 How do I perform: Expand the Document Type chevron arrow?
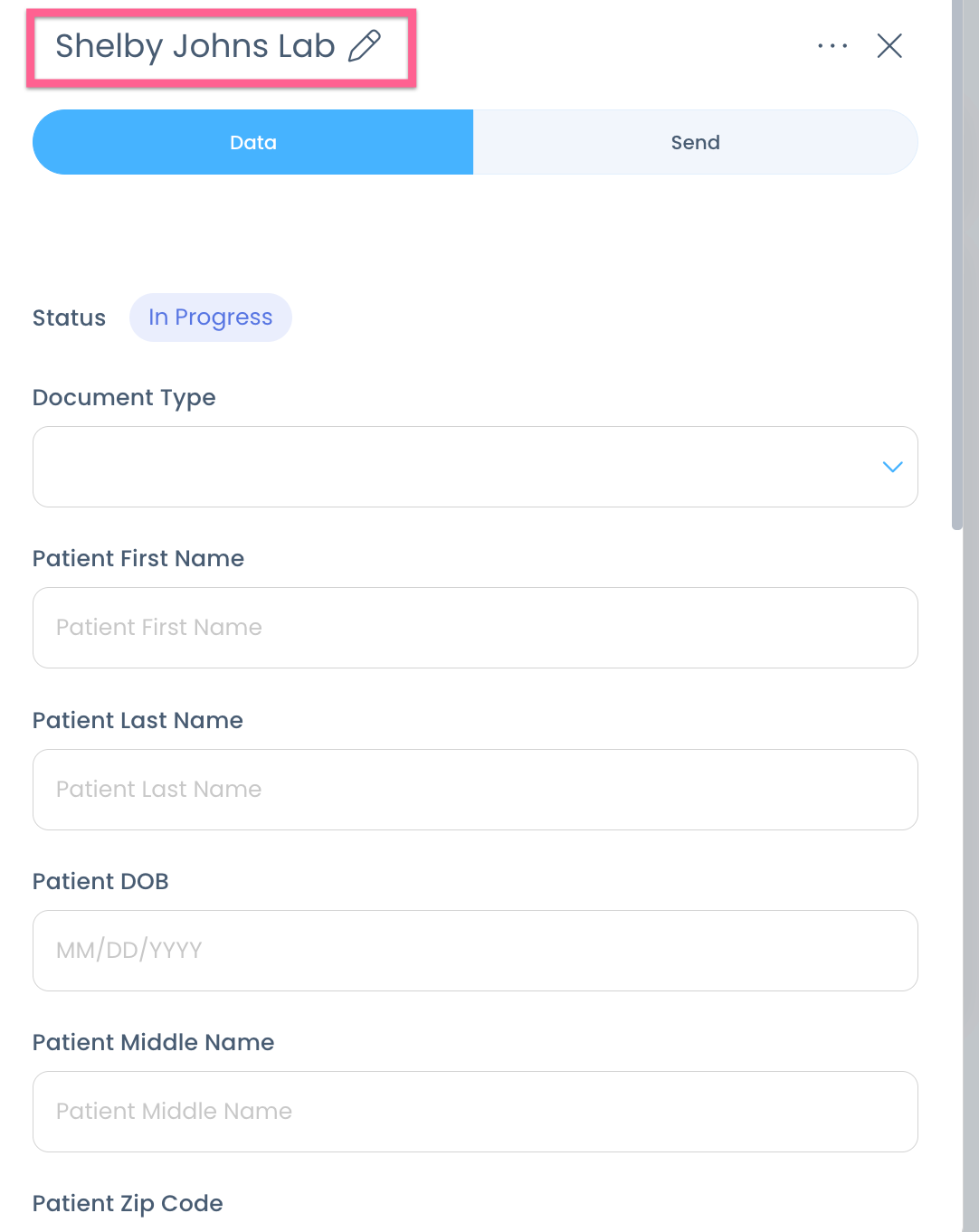(x=892, y=467)
